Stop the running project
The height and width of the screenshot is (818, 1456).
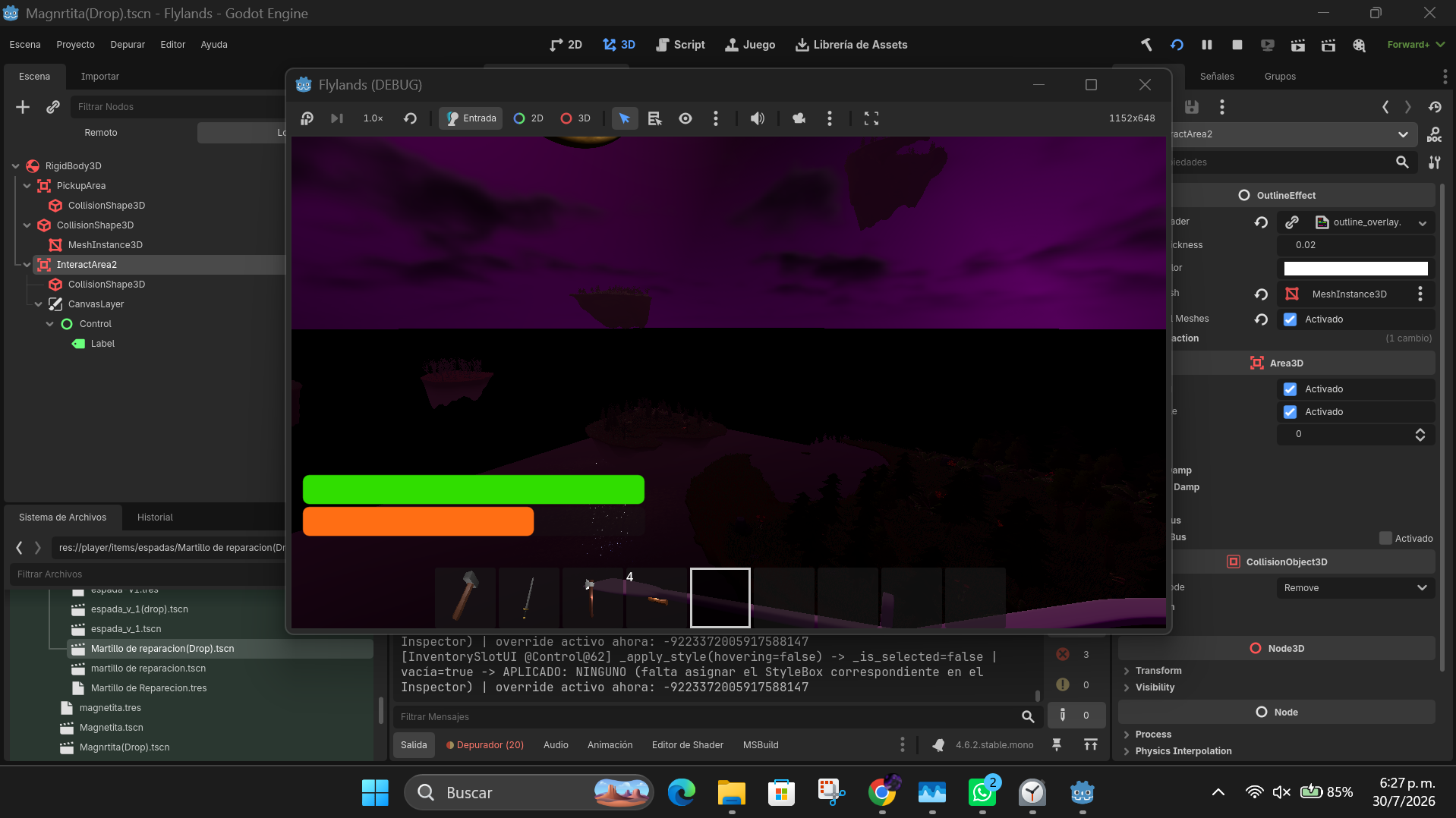(1237, 45)
